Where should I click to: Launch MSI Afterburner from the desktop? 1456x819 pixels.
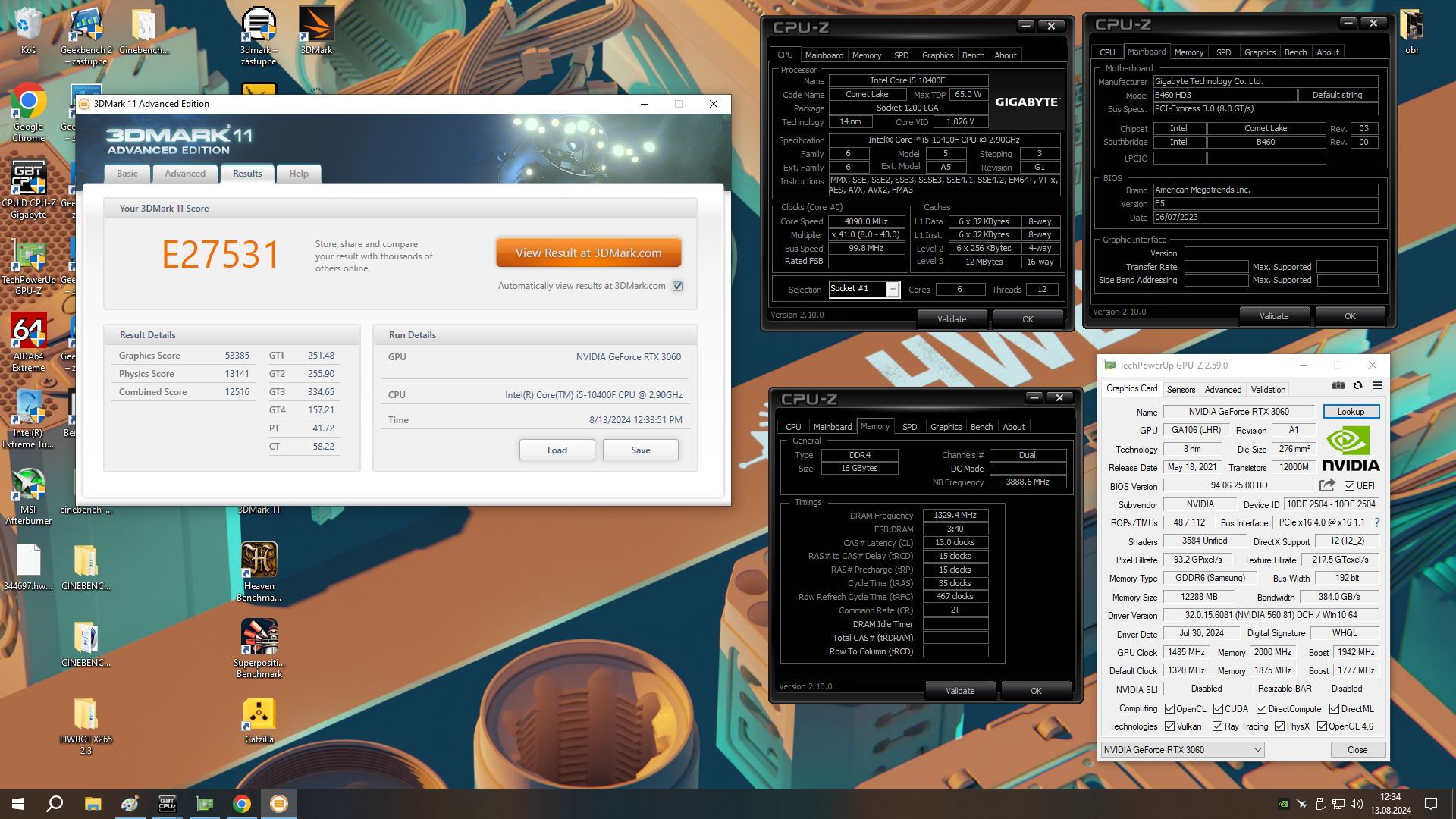pos(28,496)
